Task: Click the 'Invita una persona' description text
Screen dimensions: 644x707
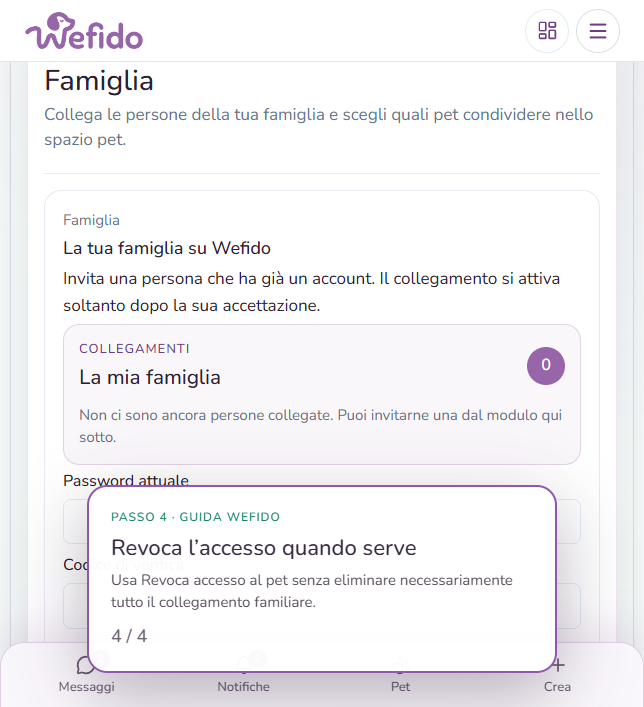Action: 312,292
